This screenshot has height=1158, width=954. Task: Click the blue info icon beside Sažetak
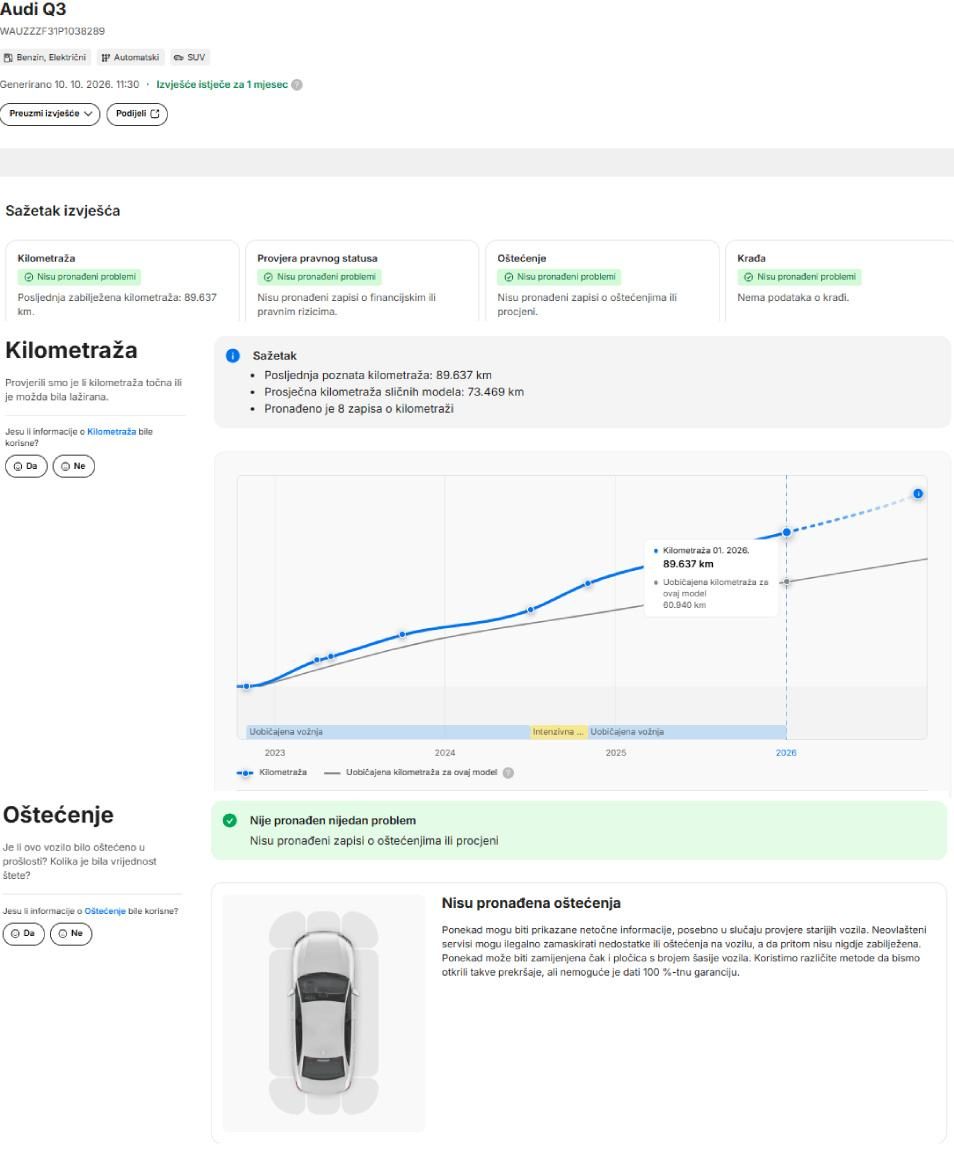(x=233, y=356)
